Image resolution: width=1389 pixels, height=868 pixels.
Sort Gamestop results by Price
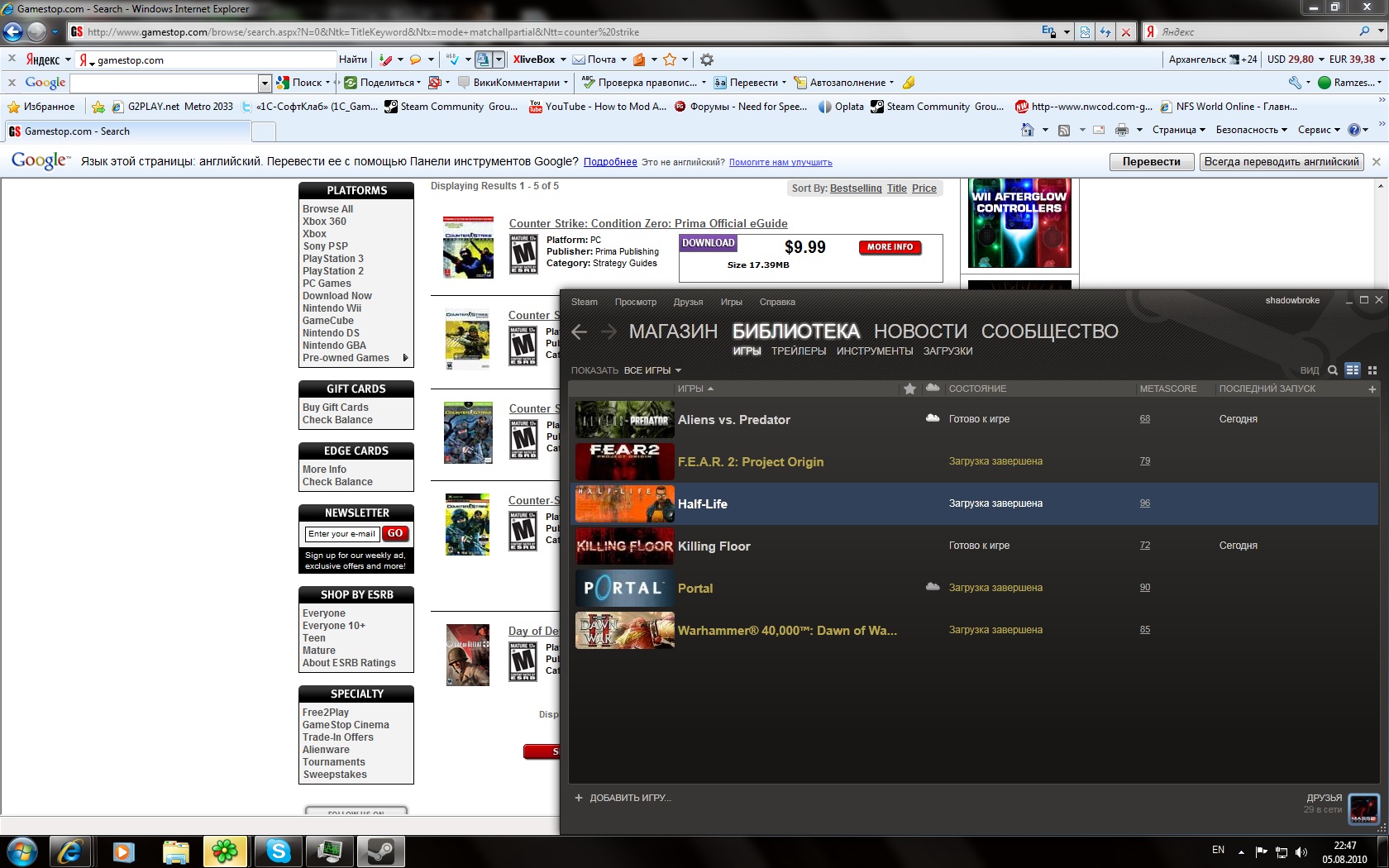(x=924, y=188)
